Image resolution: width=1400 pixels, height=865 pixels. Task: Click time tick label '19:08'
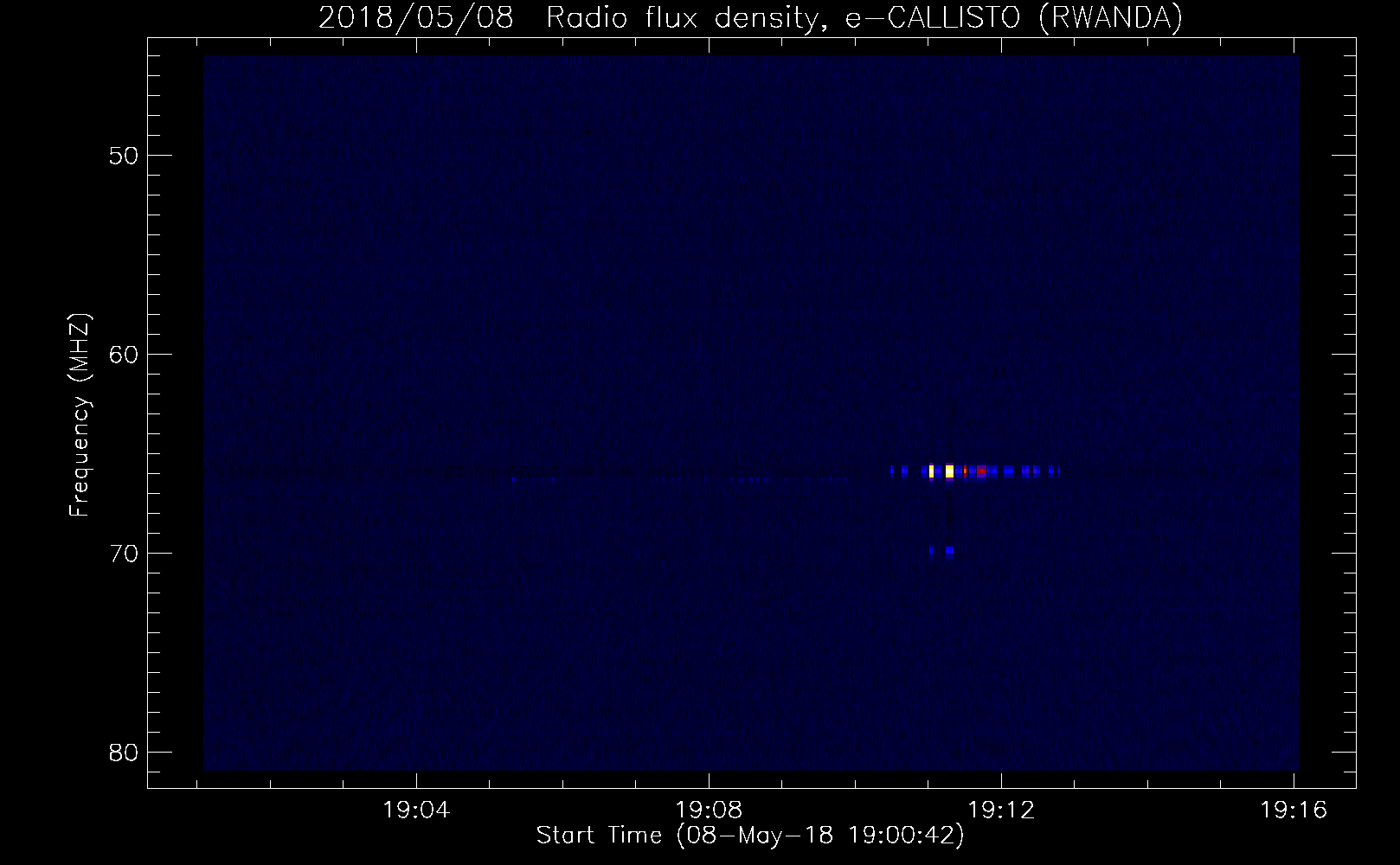(709, 811)
